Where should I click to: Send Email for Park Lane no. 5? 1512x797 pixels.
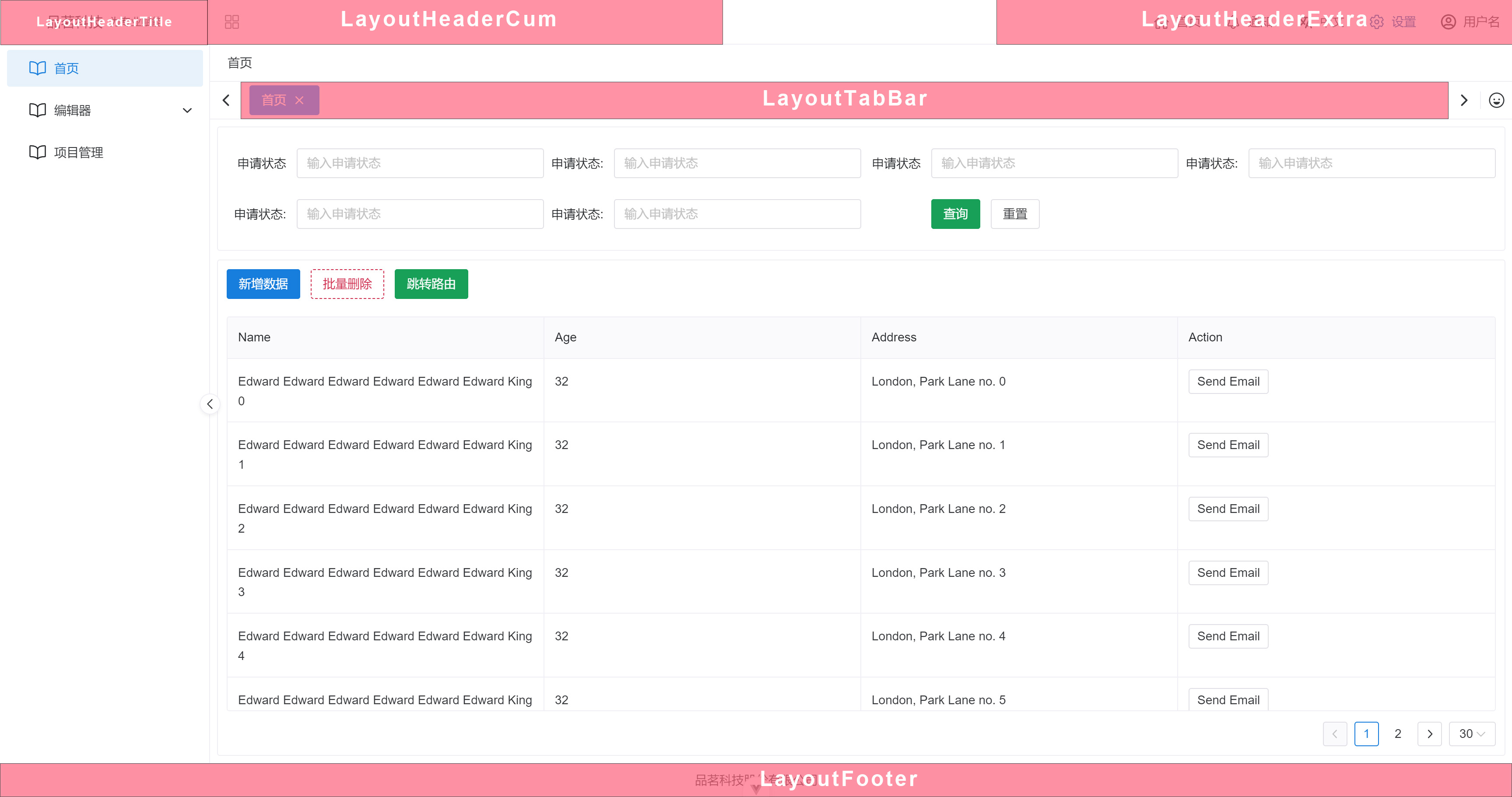(1228, 699)
